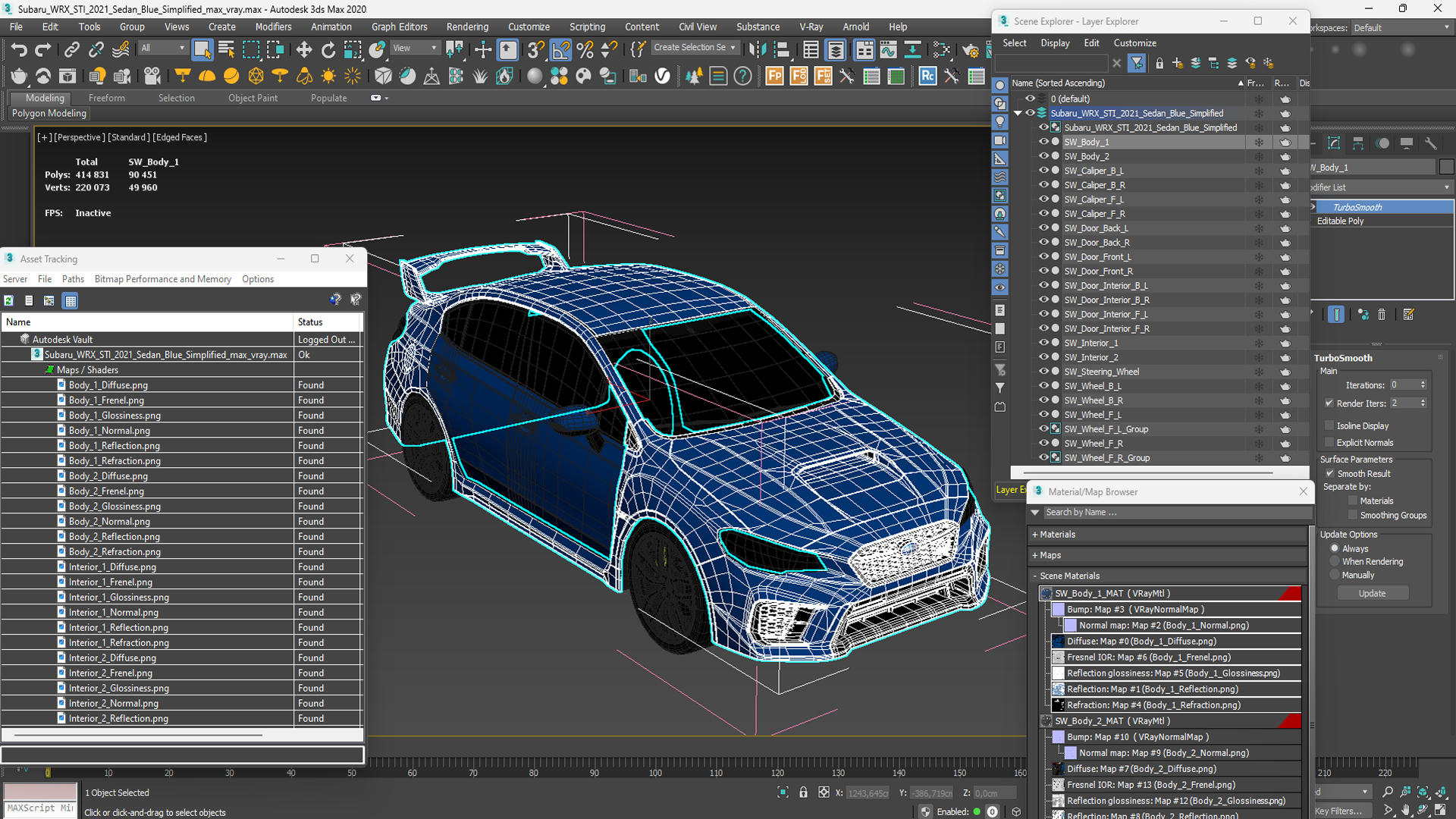The image size is (1456, 819).
Task: Click the SW_Body_1_MAT material swatch
Action: pos(1046,594)
